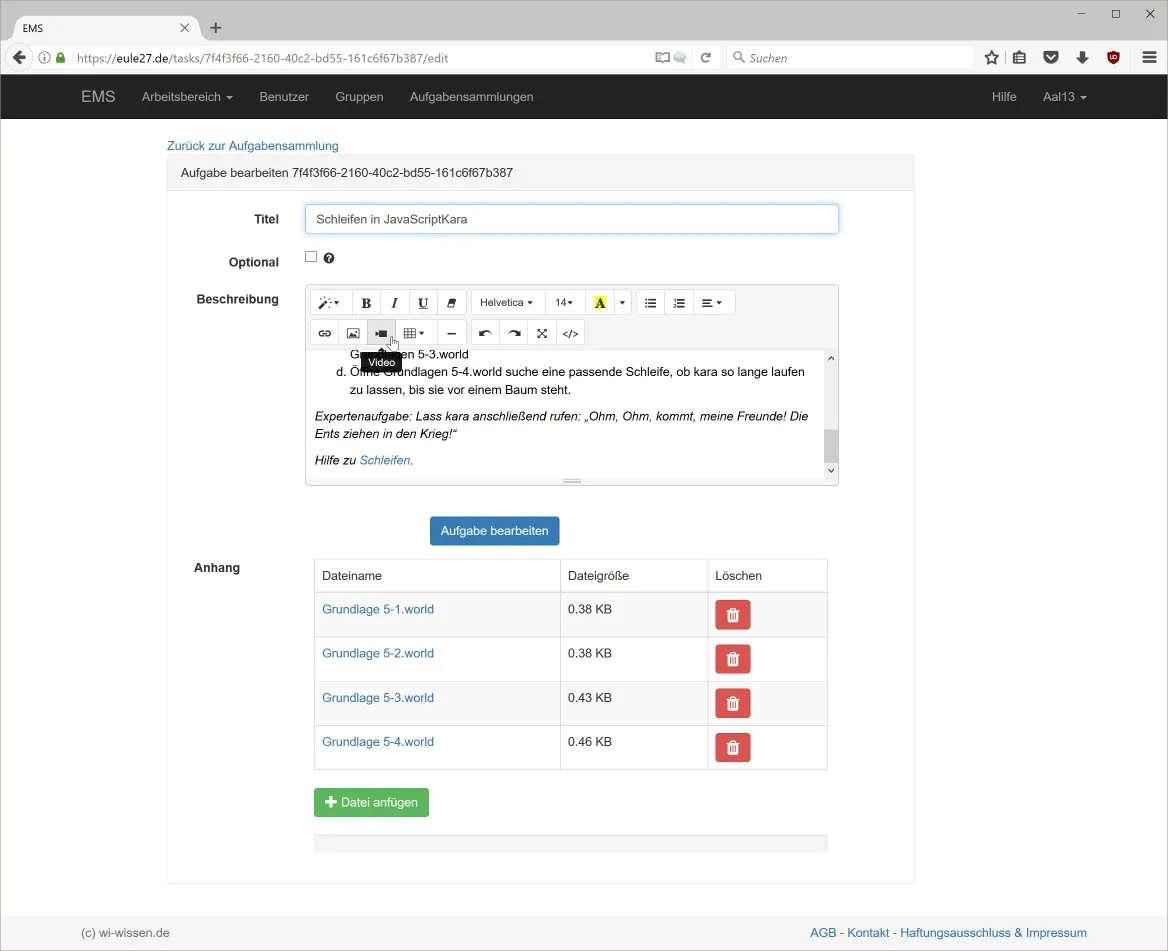Open Aufgabensammlungen in the navbar
This screenshot has width=1168, height=951.
pyautogui.click(x=472, y=97)
